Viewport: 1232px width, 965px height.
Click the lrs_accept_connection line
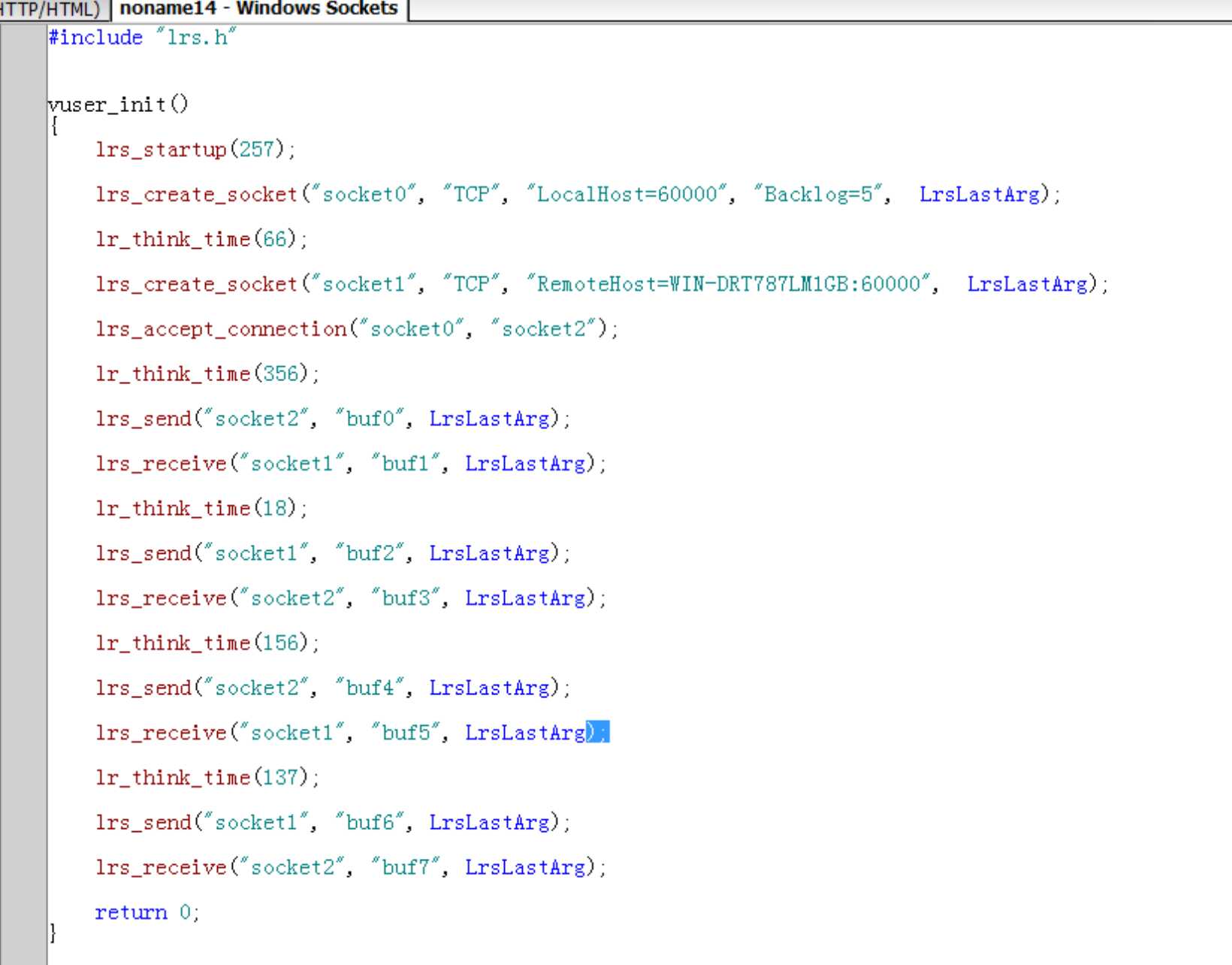coord(357,328)
